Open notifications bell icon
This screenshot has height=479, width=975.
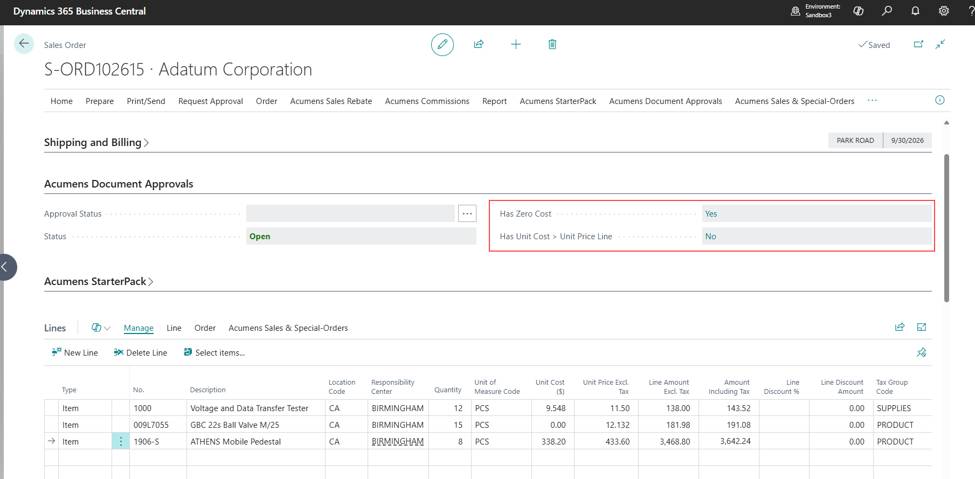[915, 11]
